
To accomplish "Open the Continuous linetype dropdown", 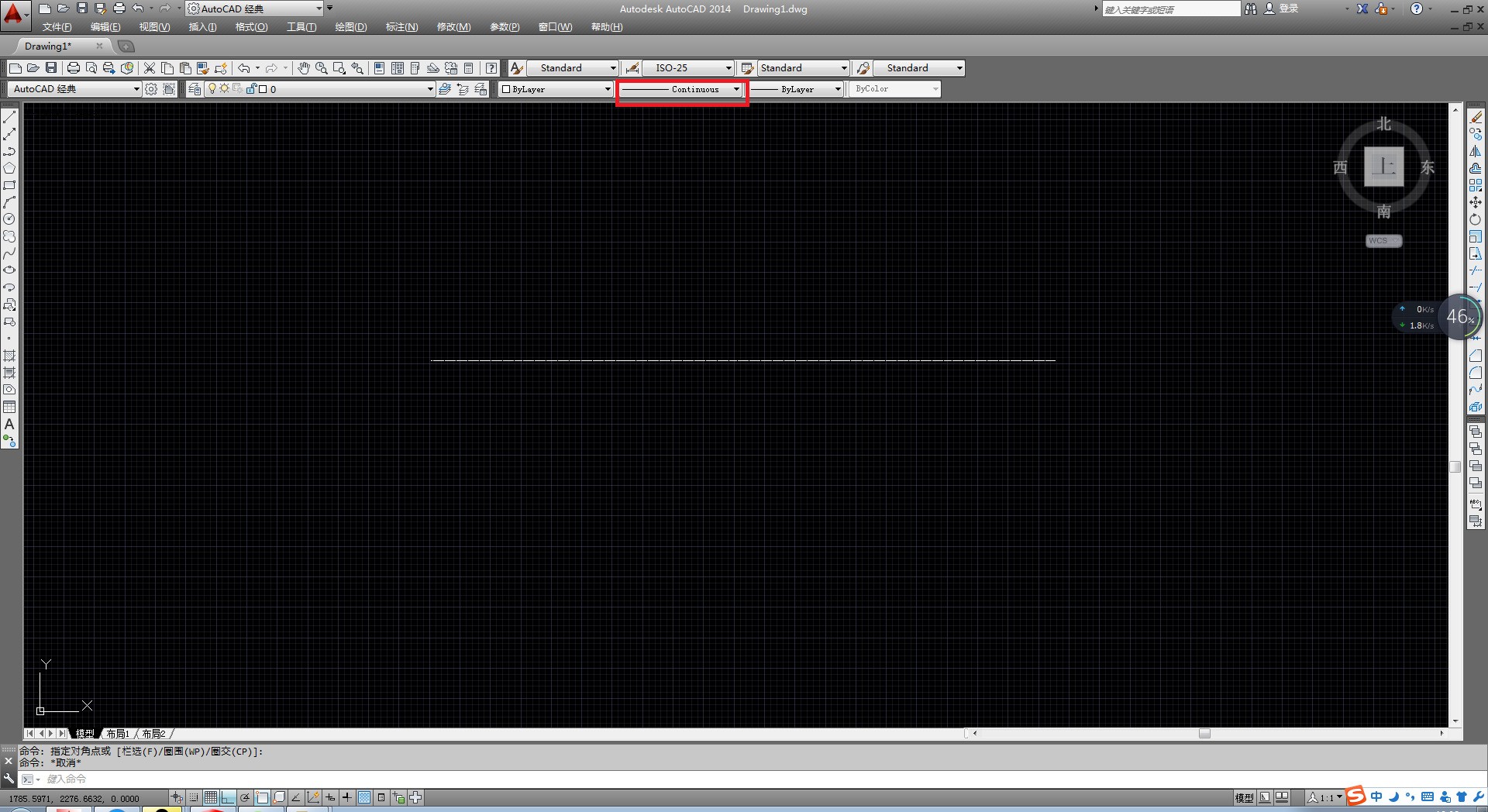I will pyautogui.click(x=736, y=89).
